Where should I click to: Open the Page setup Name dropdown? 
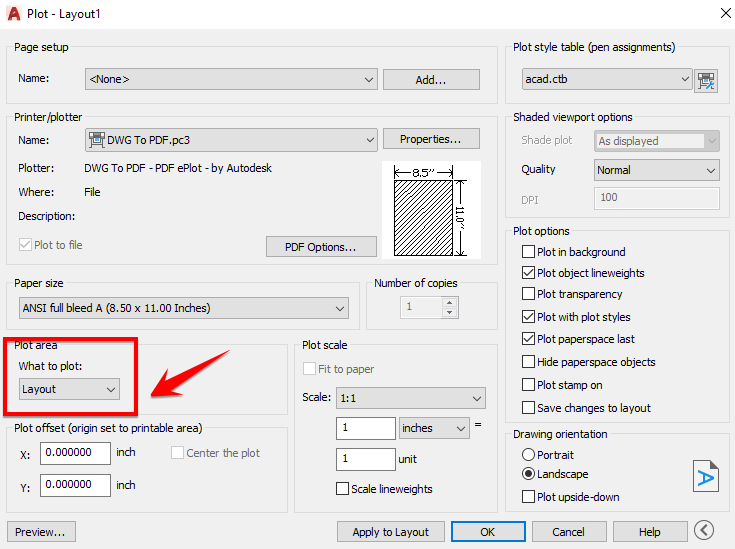click(x=231, y=79)
